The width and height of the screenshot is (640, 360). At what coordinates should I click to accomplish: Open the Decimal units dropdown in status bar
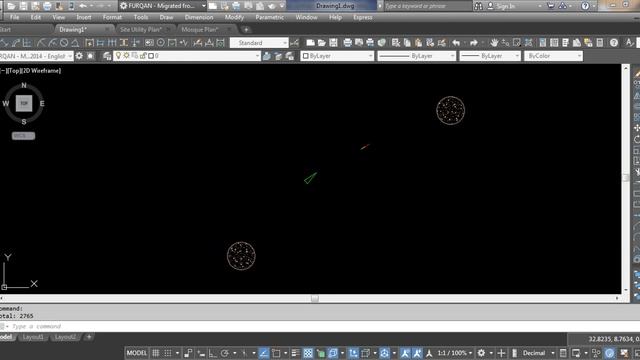point(539,353)
